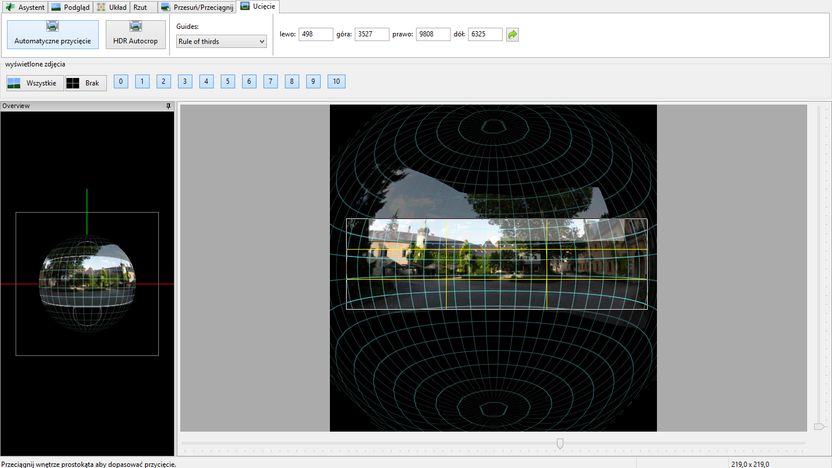Viewport: 832px width, 468px height.
Task: Click the horizontal field of view slider handle
Action: click(560, 443)
